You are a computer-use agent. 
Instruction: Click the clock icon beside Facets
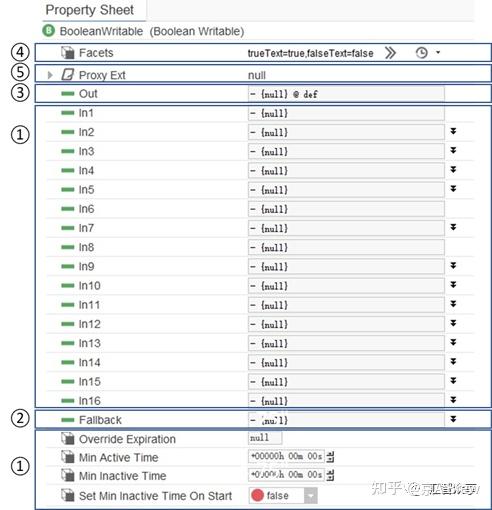(421, 53)
